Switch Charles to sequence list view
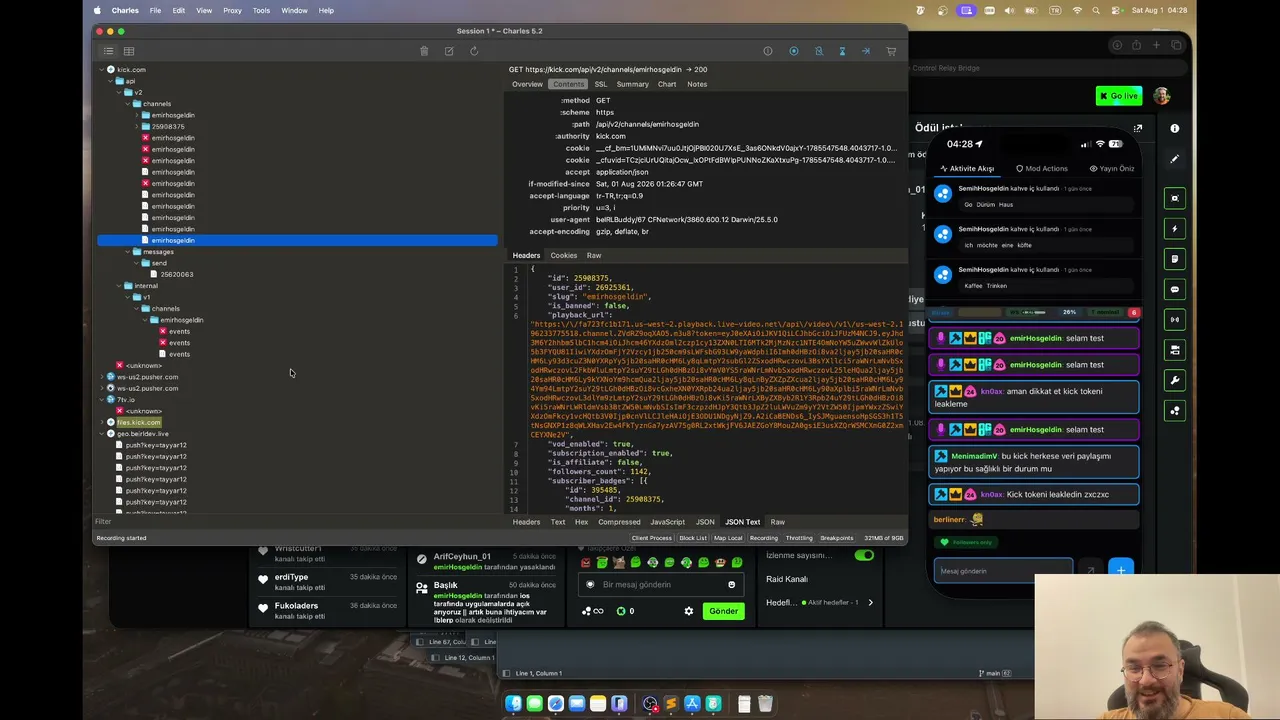 tap(129, 51)
